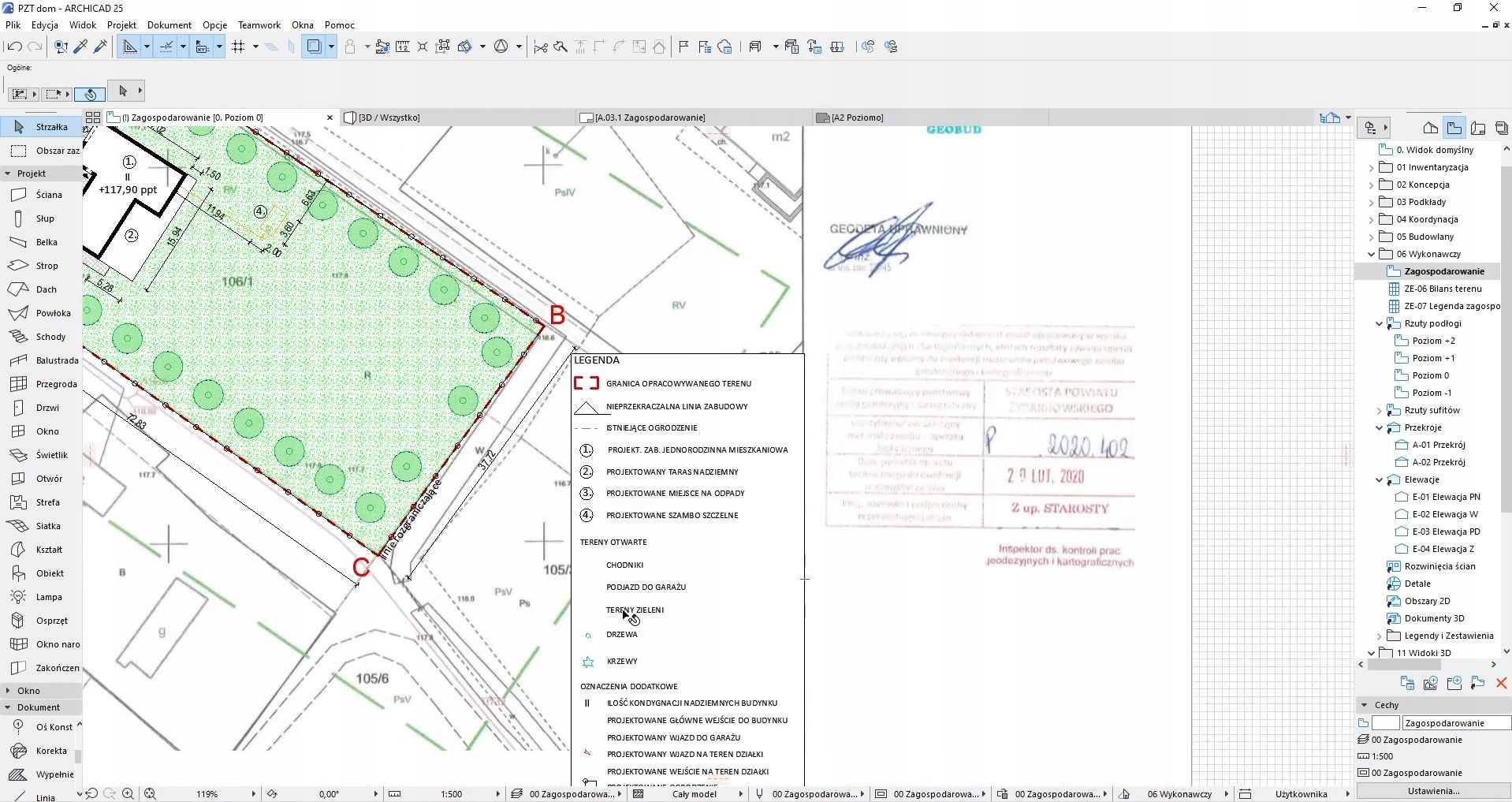The height and width of the screenshot is (802, 1512).
Task: Expand the 03 Podkłady folder
Action: pos(1371,202)
